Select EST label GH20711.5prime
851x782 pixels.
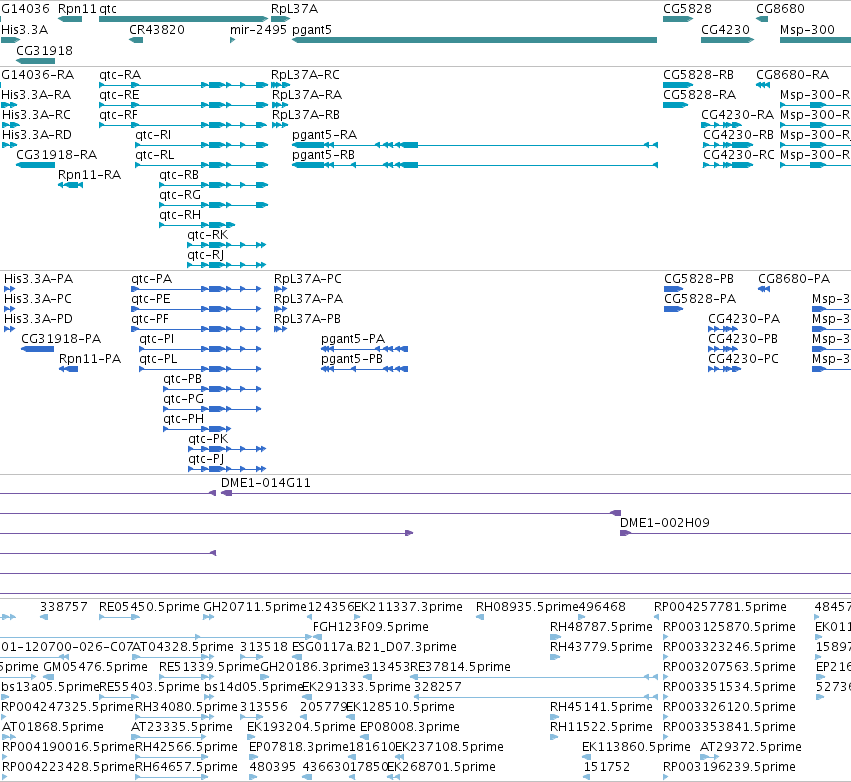[255, 607]
